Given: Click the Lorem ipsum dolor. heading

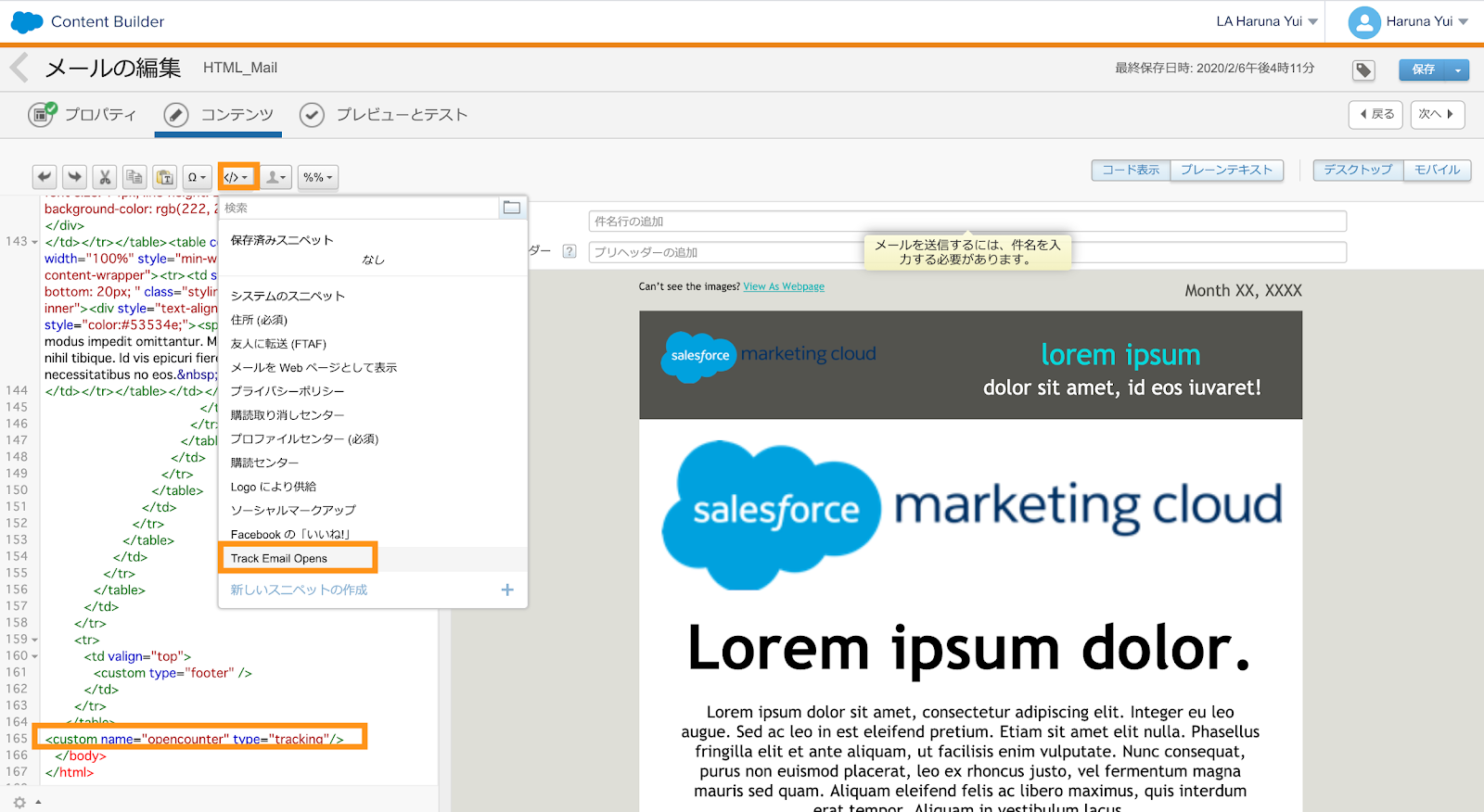Looking at the screenshot, I should 969,648.
